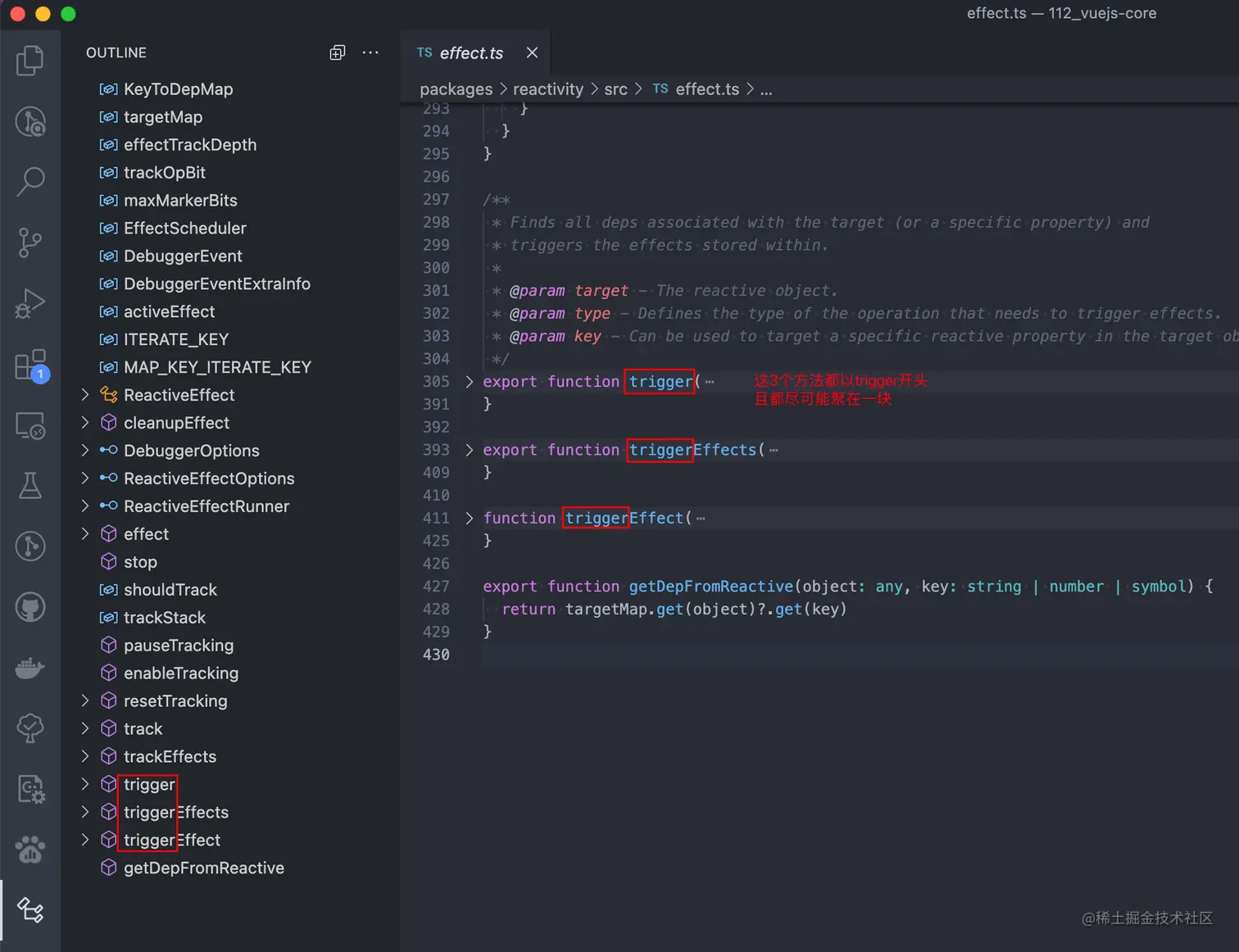This screenshot has width=1239, height=952.
Task: Expand cleanupEffect outline node
Action: click(85, 423)
